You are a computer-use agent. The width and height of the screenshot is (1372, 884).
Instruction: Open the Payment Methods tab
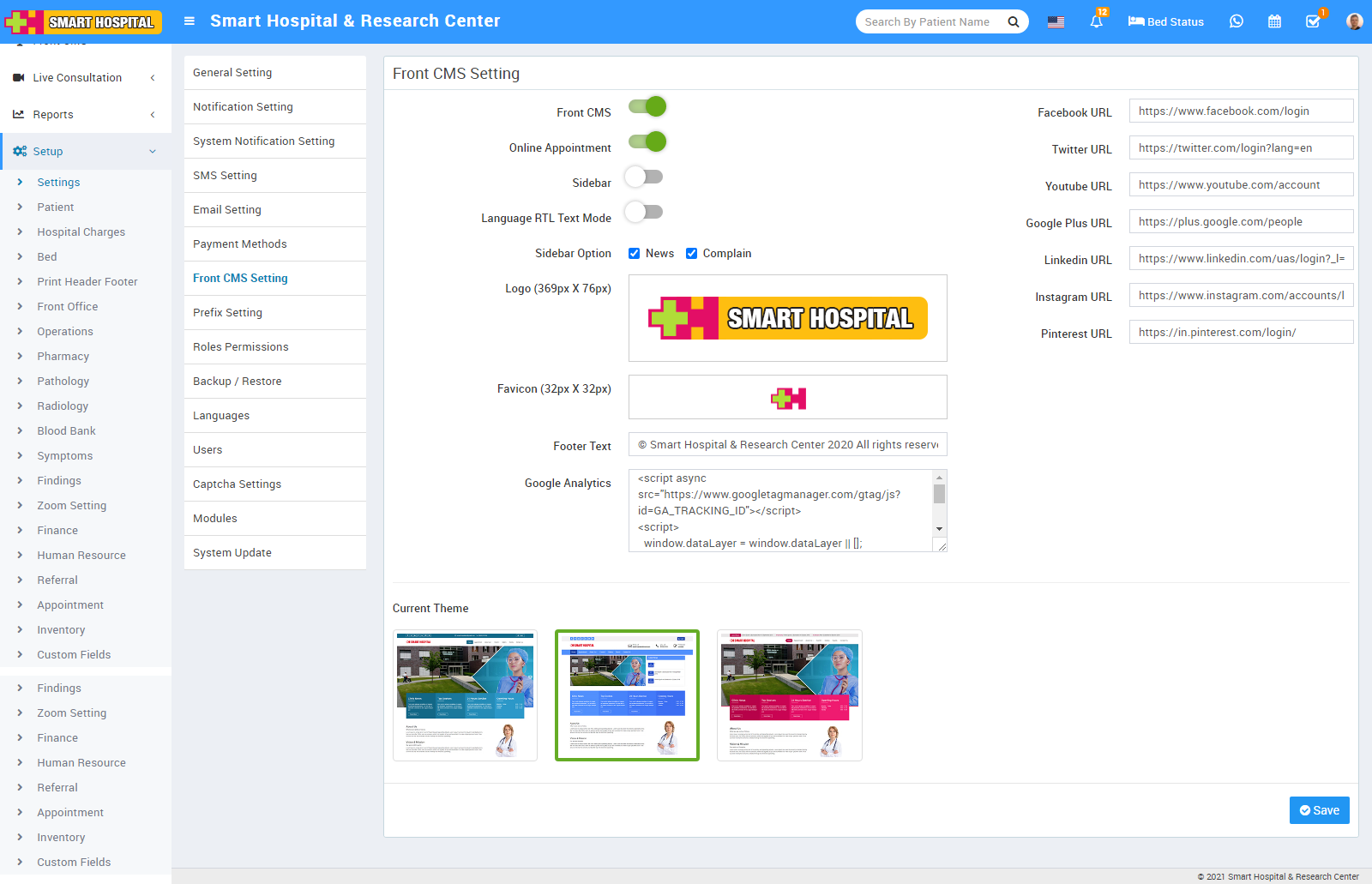click(275, 244)
